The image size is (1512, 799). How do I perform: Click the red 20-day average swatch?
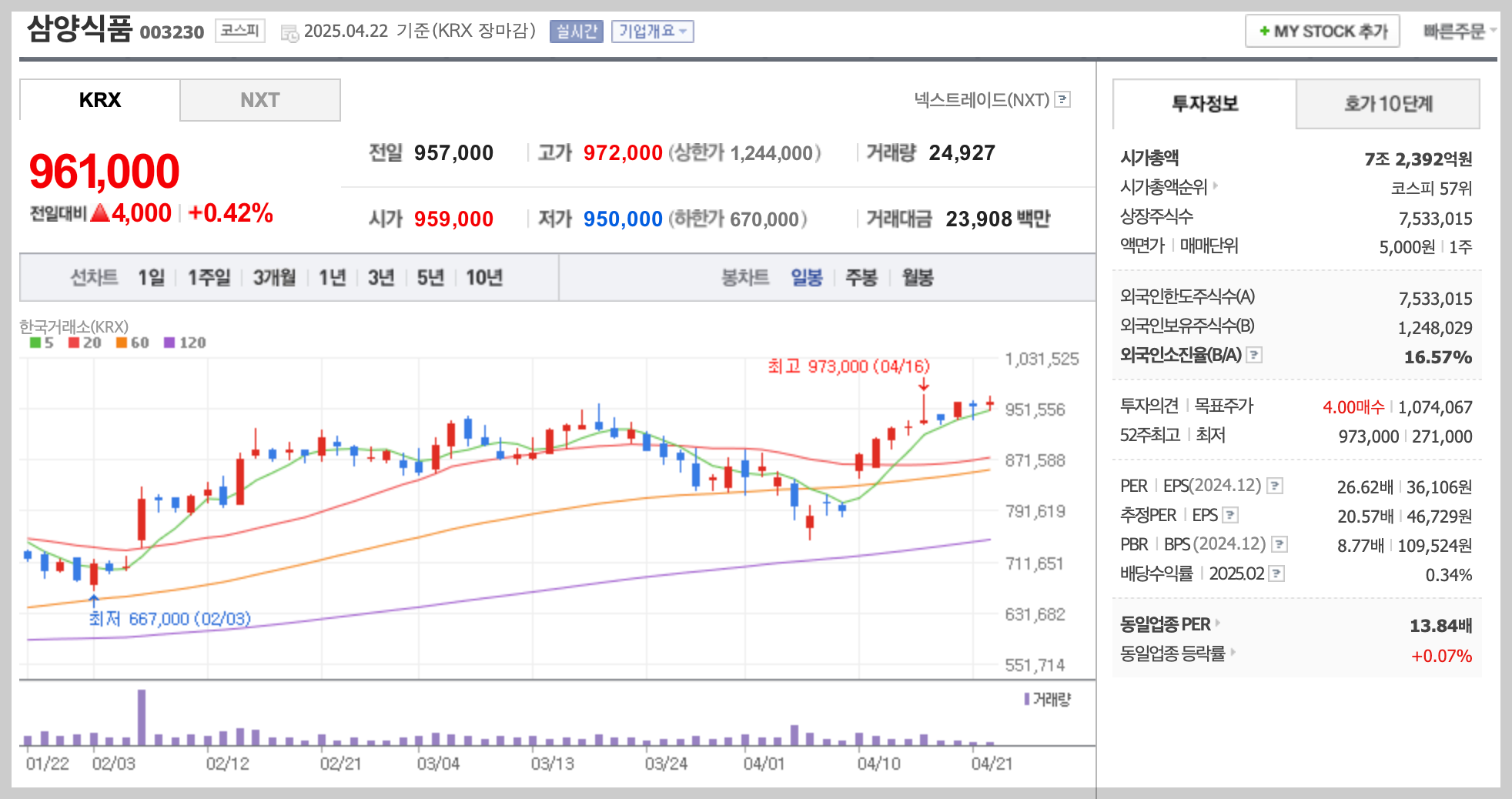(74, 343)
